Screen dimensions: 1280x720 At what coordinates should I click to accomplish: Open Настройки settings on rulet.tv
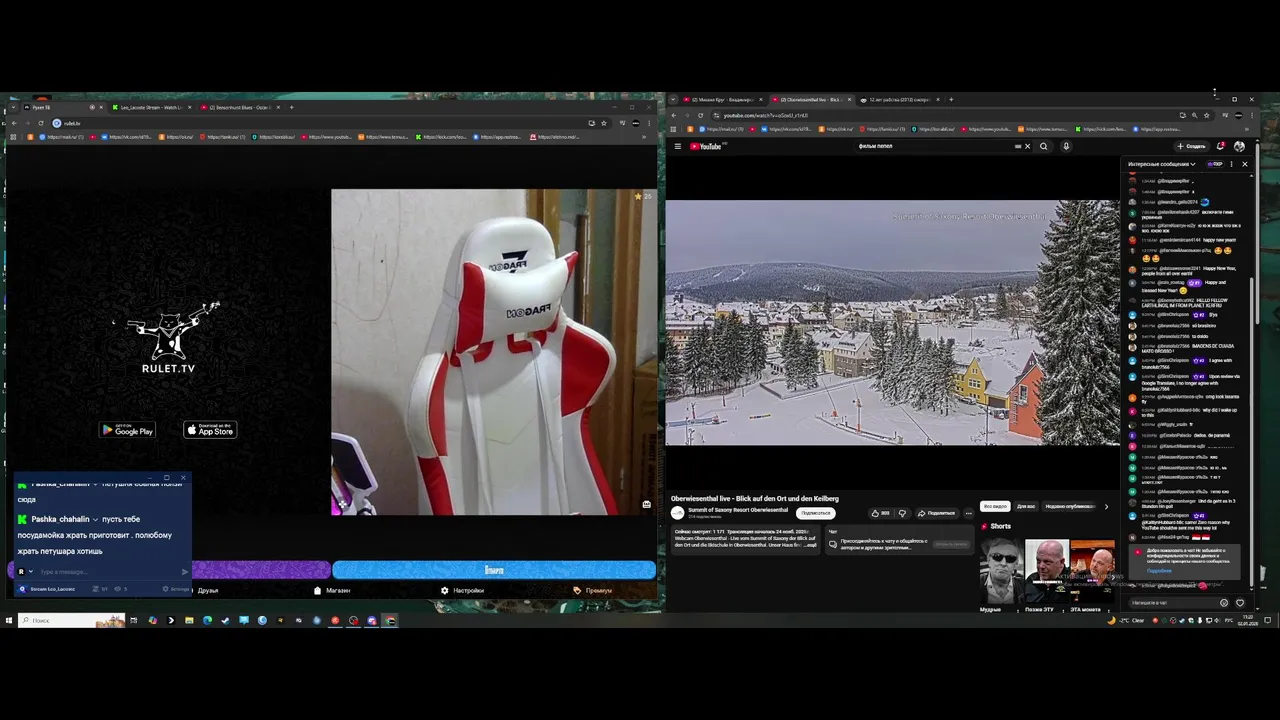tap(462, 590)
